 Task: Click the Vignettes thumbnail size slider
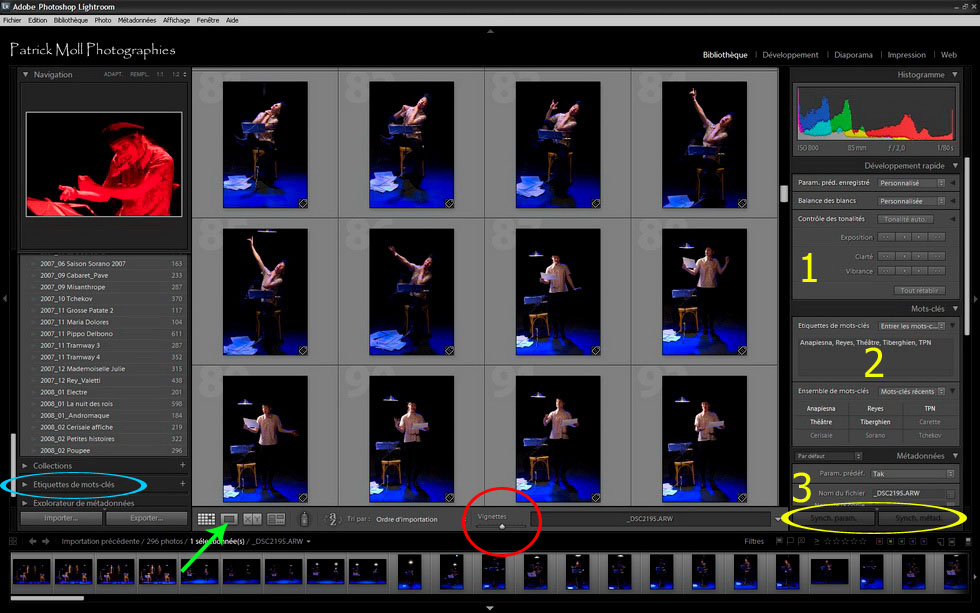click(503, 525)
